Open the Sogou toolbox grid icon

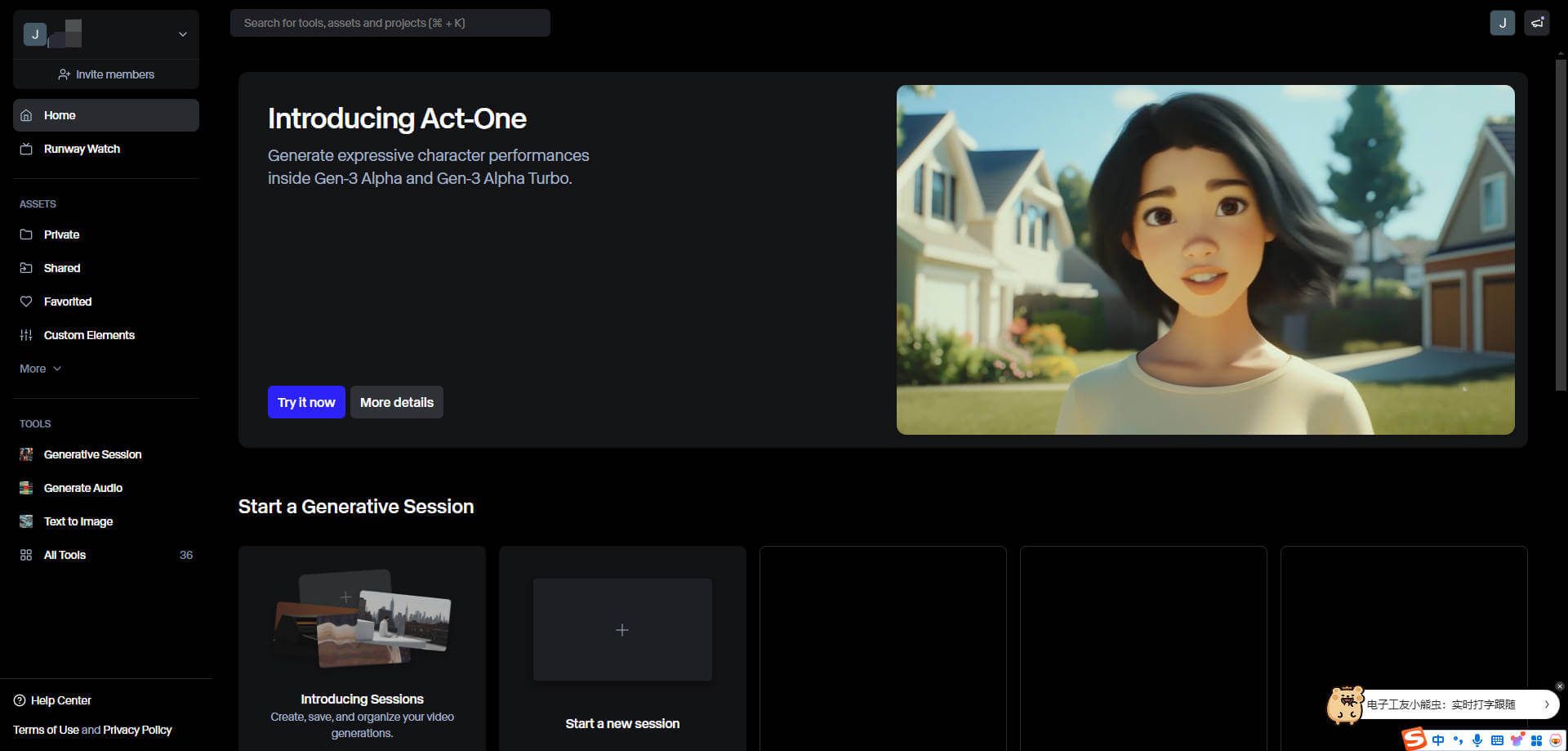point(1536,740)
